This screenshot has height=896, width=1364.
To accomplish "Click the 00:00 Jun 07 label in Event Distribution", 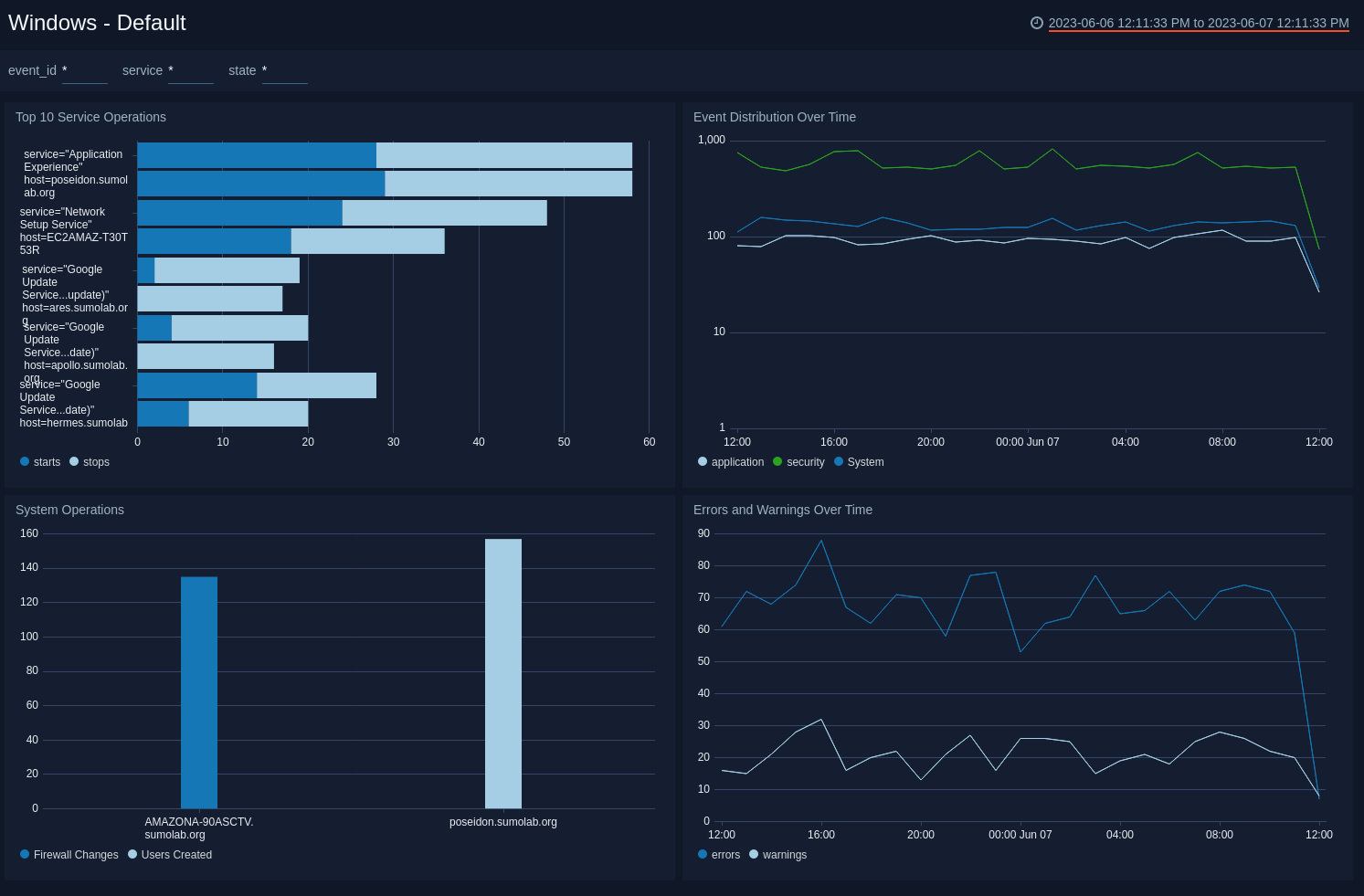I will 1028,442.
